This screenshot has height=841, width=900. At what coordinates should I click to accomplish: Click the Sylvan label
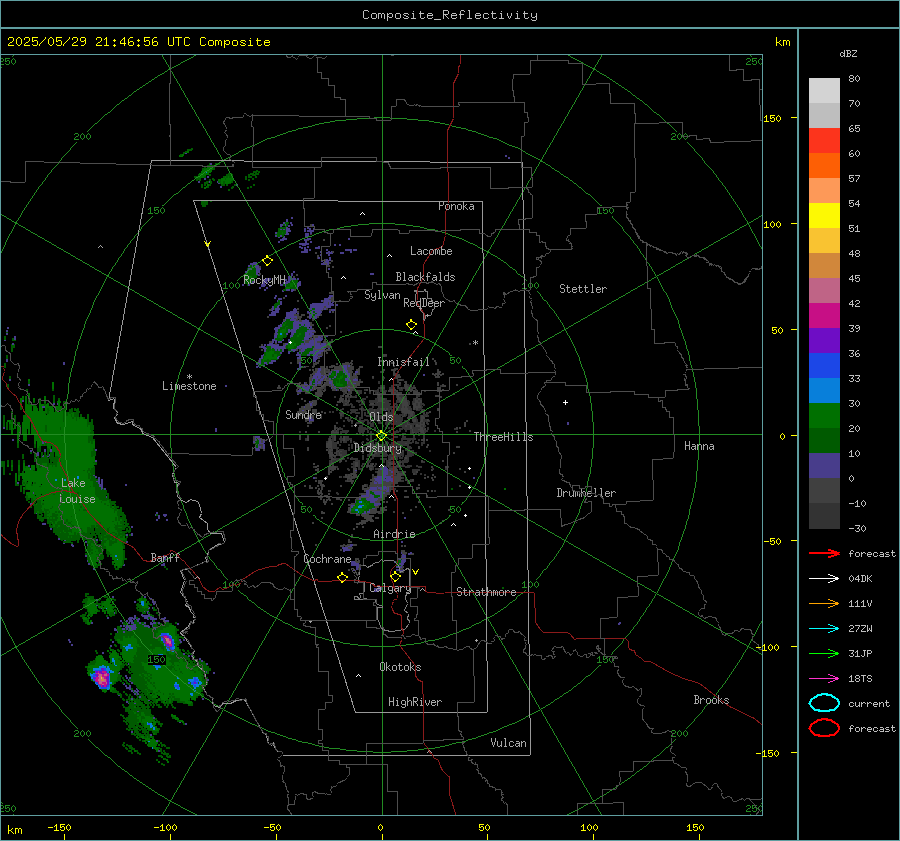(x=382, y=295)
